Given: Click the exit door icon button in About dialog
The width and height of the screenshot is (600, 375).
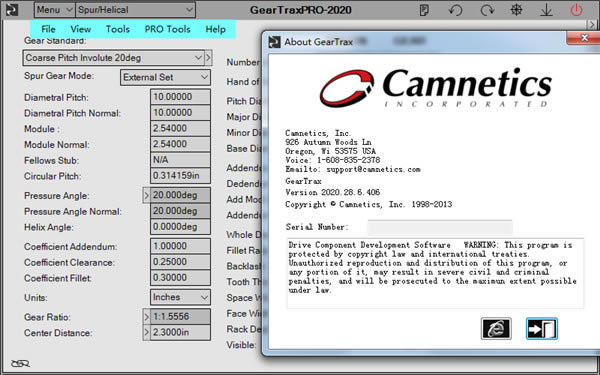Looking at the screenshot, I should 541,328.
